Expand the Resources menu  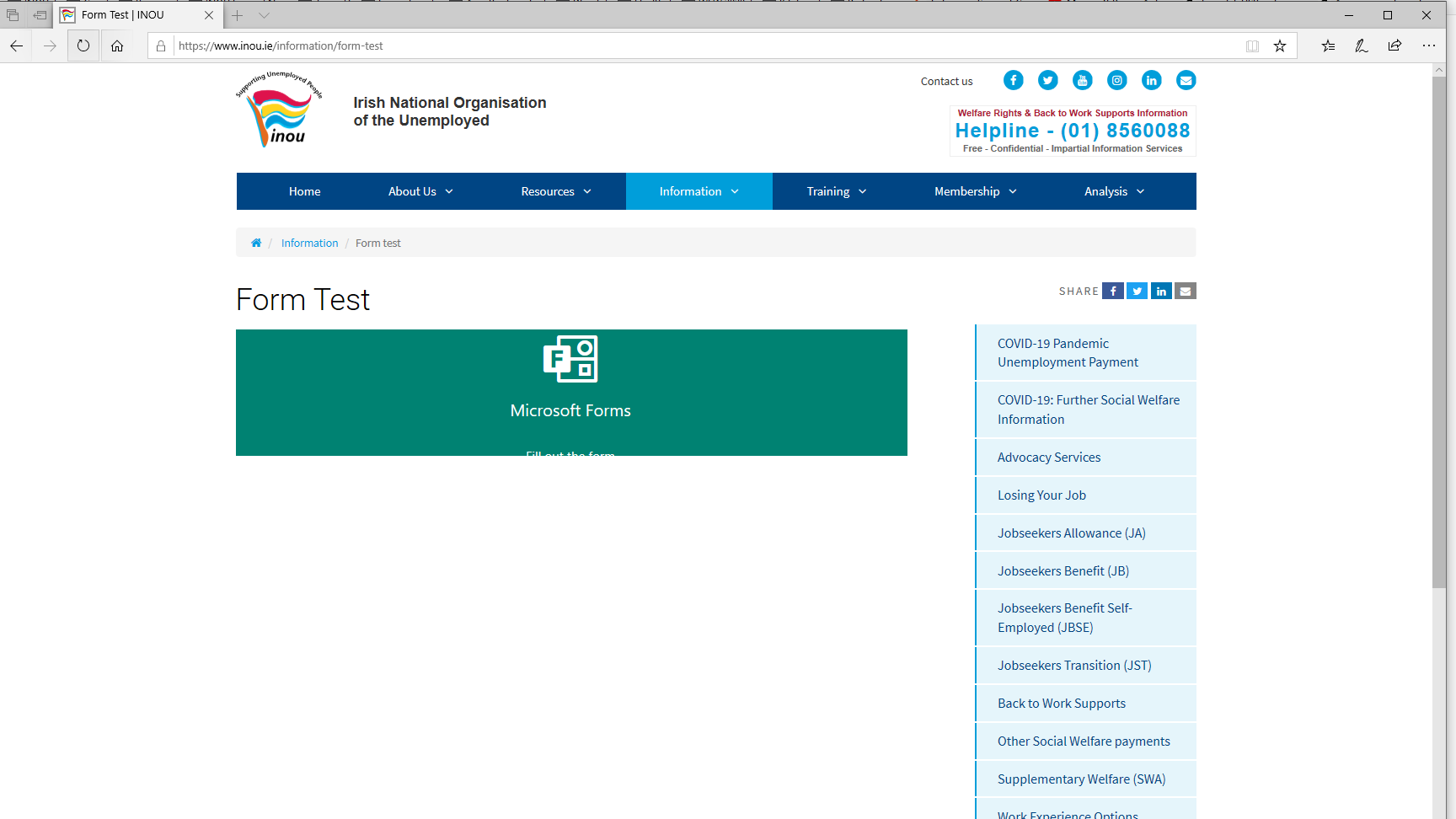(556, 191)
